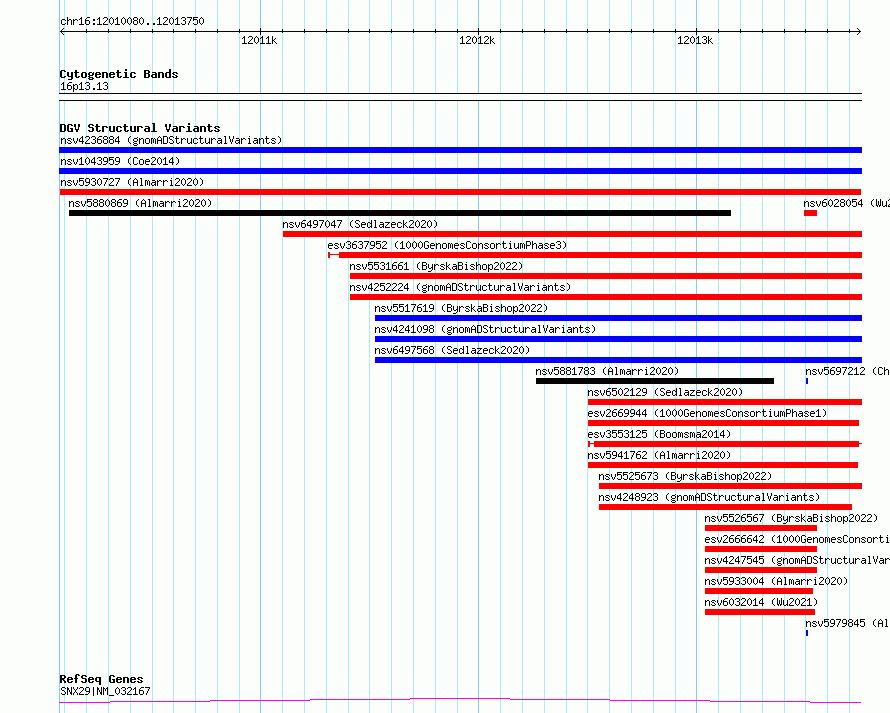Select the nsv5881783 (Almarri2020) label
890x713 pixels.
pos(607,371)
